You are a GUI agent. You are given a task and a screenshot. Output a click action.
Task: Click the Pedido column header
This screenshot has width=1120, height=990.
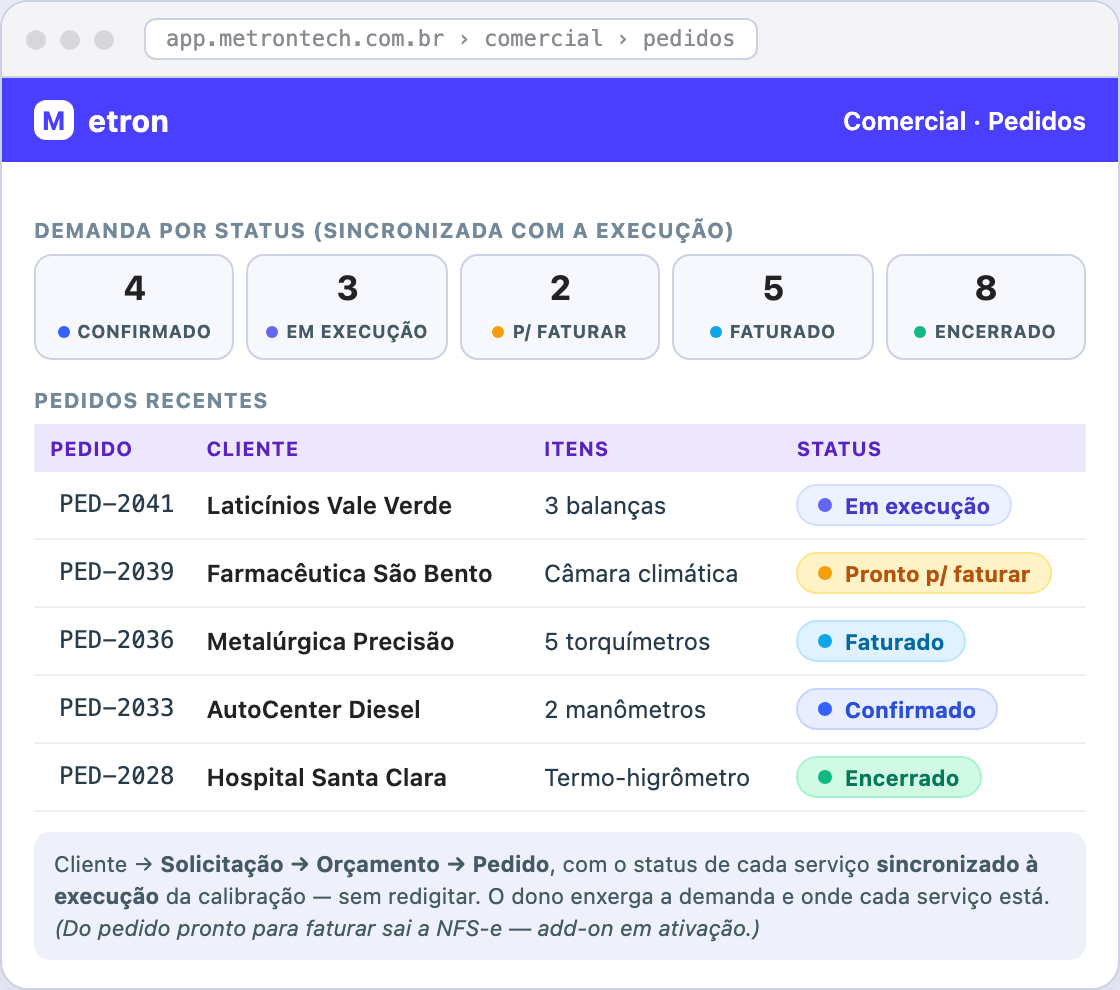(91, 449)
